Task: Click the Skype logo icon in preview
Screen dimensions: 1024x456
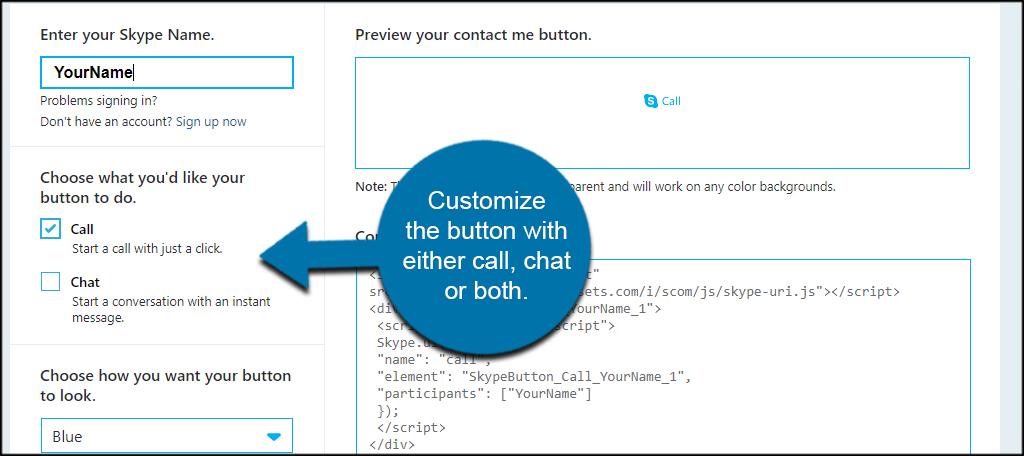Action: pos(650,101)
